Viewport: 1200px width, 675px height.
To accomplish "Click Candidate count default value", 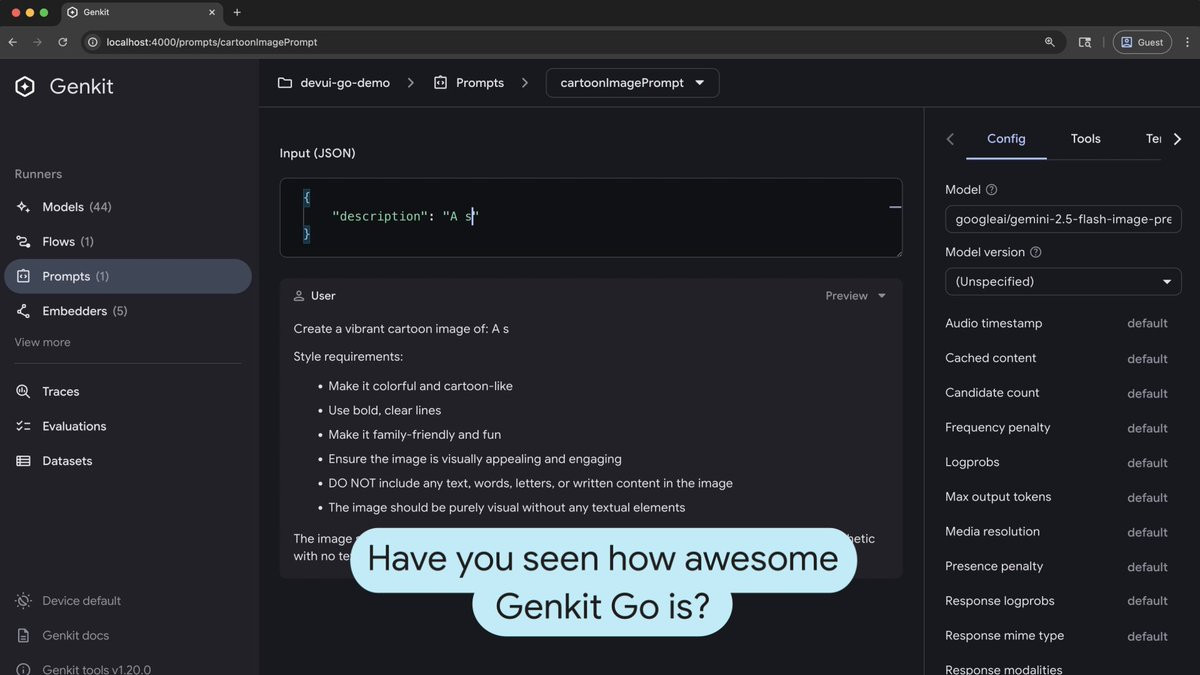I will (1147, 394).
